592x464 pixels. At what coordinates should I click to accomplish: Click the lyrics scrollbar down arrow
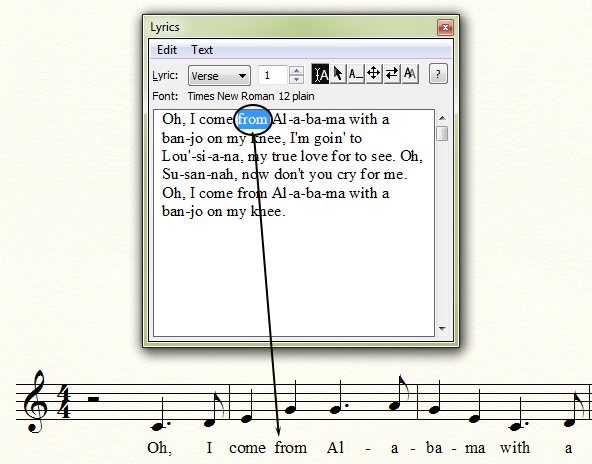(x=442, y=328)
